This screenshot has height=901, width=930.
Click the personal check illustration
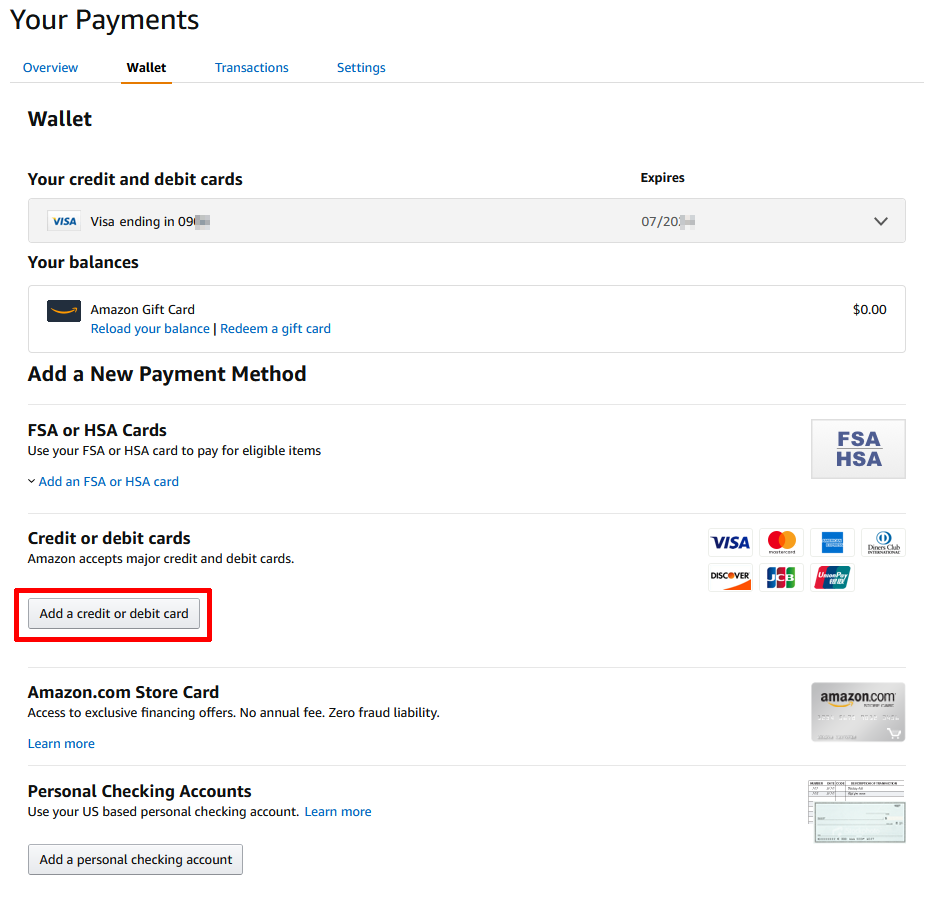coord(856,811)
